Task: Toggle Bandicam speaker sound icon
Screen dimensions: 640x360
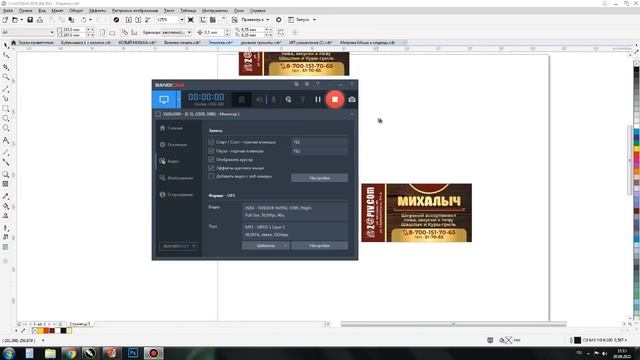Action: click(259, 100)
